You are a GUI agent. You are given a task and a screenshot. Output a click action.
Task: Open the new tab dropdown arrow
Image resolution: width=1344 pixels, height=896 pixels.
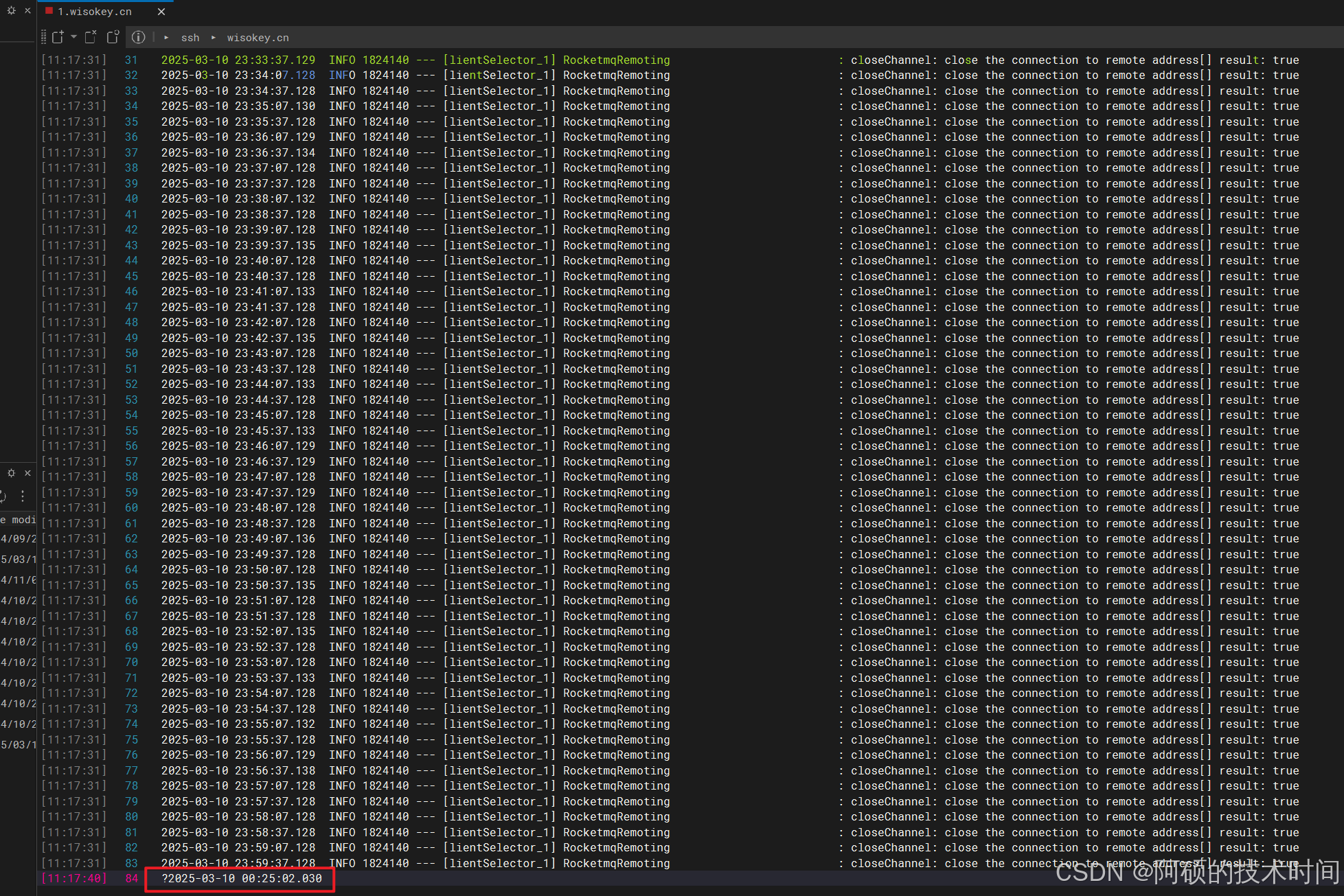[73, 37]
